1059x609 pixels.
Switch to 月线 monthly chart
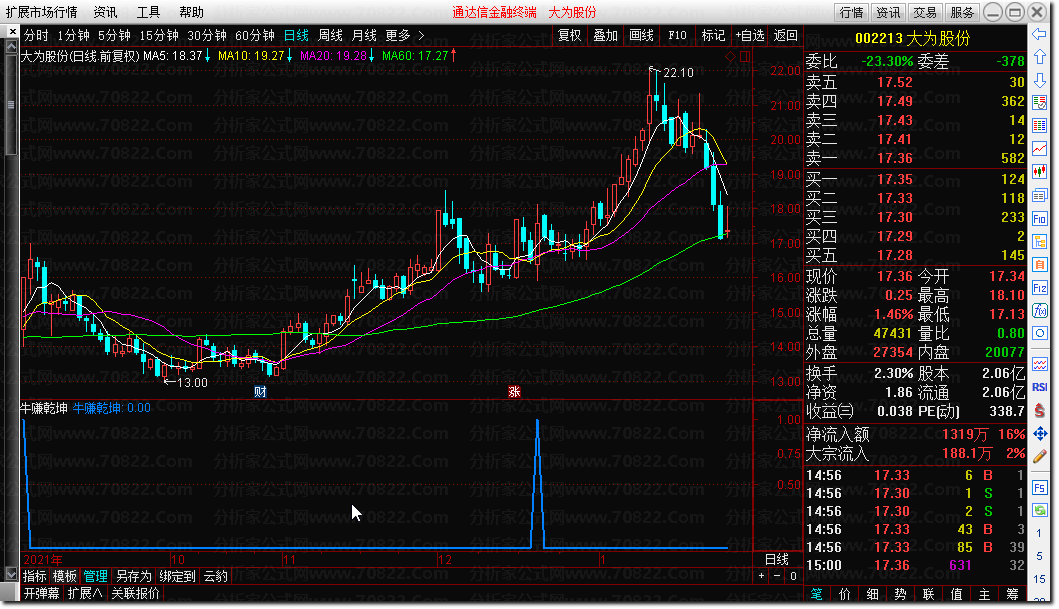(364, 35)
